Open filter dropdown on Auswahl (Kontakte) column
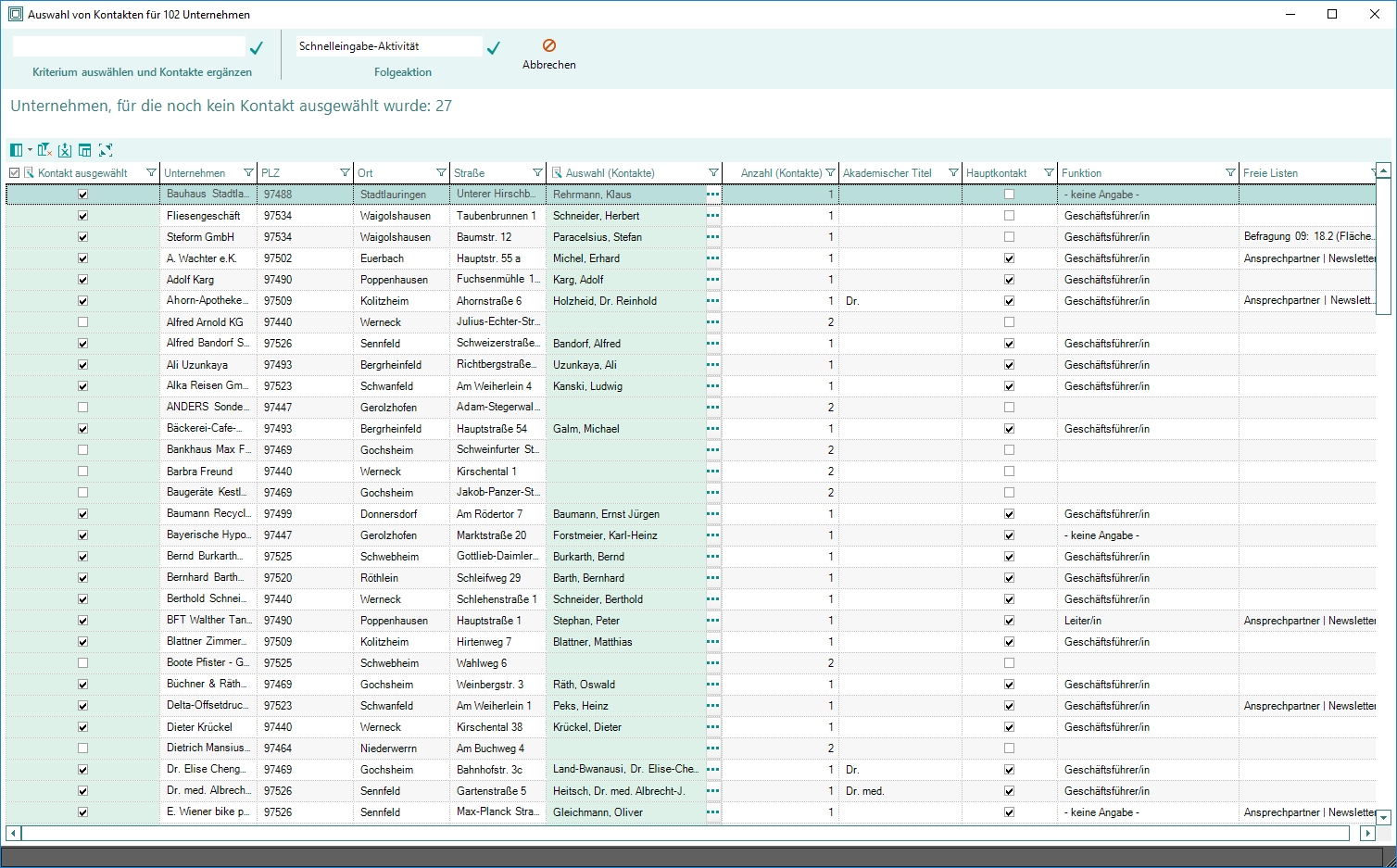 pos(713,173)
